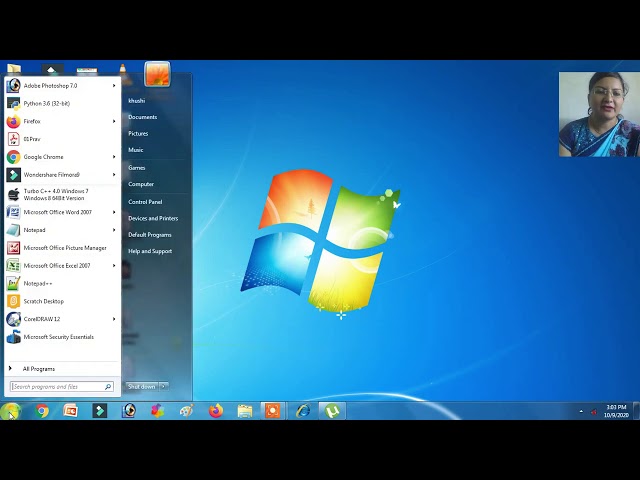Open Windows Explorer folder on taskbar

tap(245, 411)
